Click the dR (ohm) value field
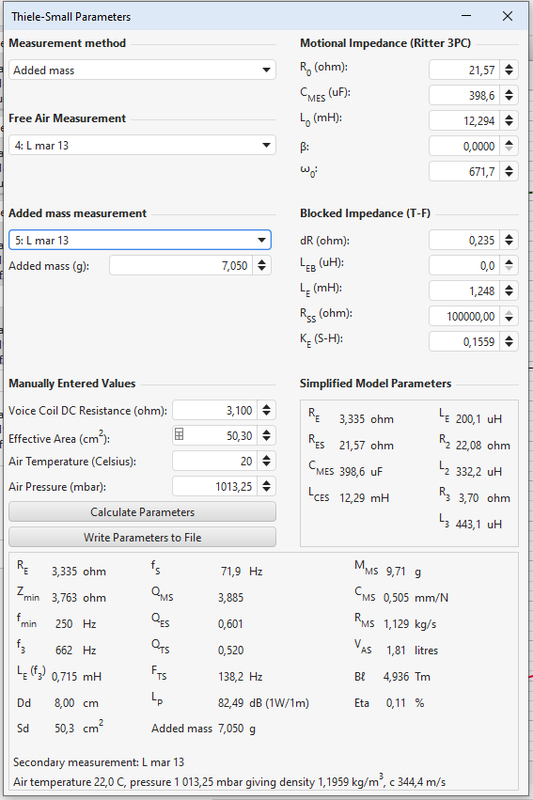This screenshot has height=800, width=533. (x=463, y=240)
